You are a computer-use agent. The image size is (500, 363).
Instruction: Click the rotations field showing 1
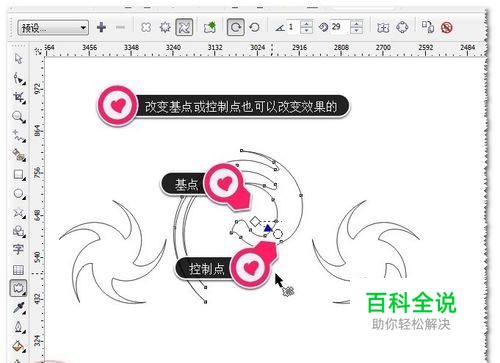(x=293, y=27)
